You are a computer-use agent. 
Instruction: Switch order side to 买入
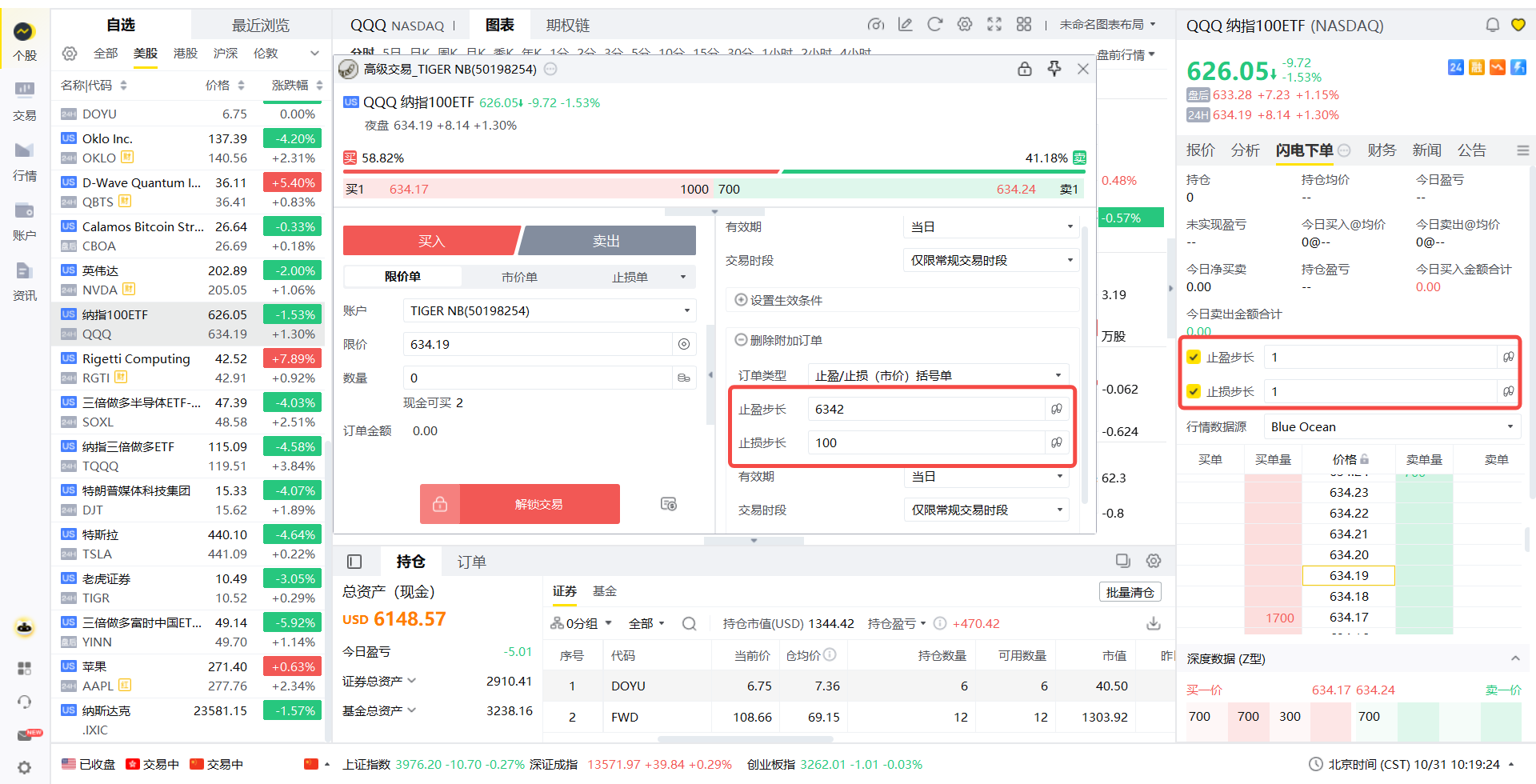click(x=430, y=240)
